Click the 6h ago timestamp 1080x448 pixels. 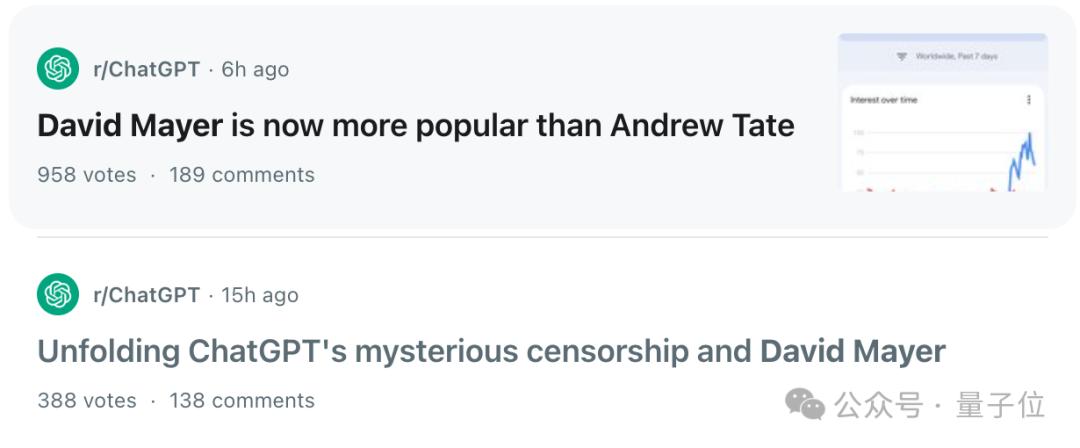pos(255,69)
